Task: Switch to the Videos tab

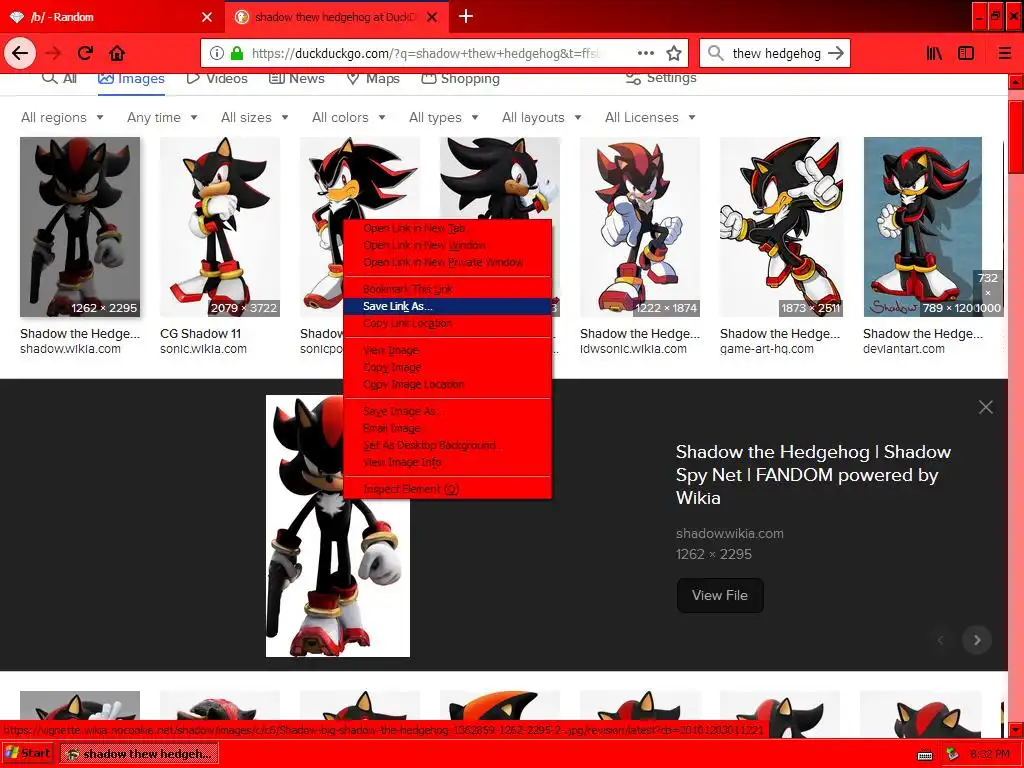Action: click(217, 78)
